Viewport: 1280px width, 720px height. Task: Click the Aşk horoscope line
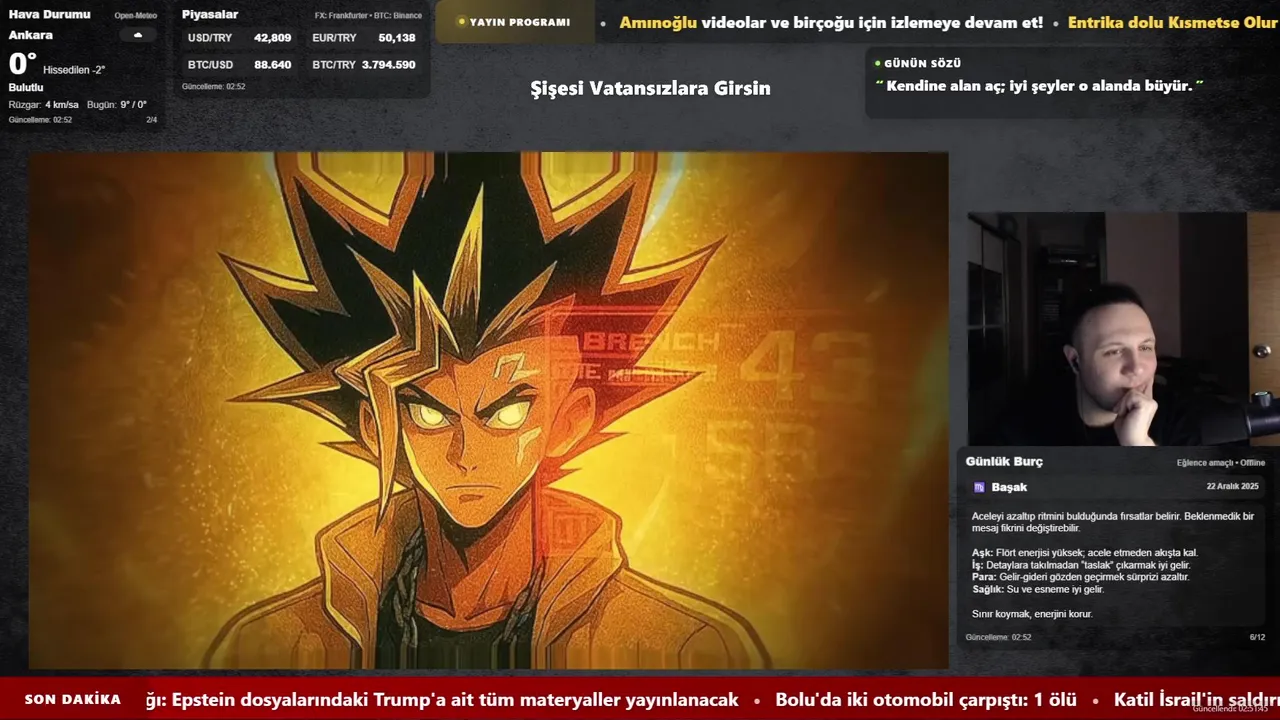[1084, 552]
